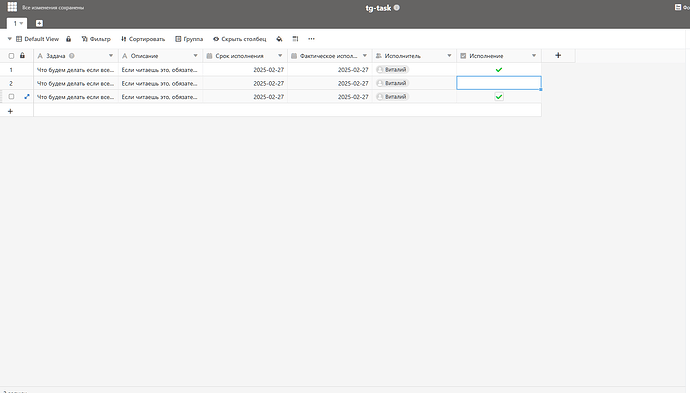
Task: Click the Виталий collaborator chip in row two
Action: pos(392,83)
